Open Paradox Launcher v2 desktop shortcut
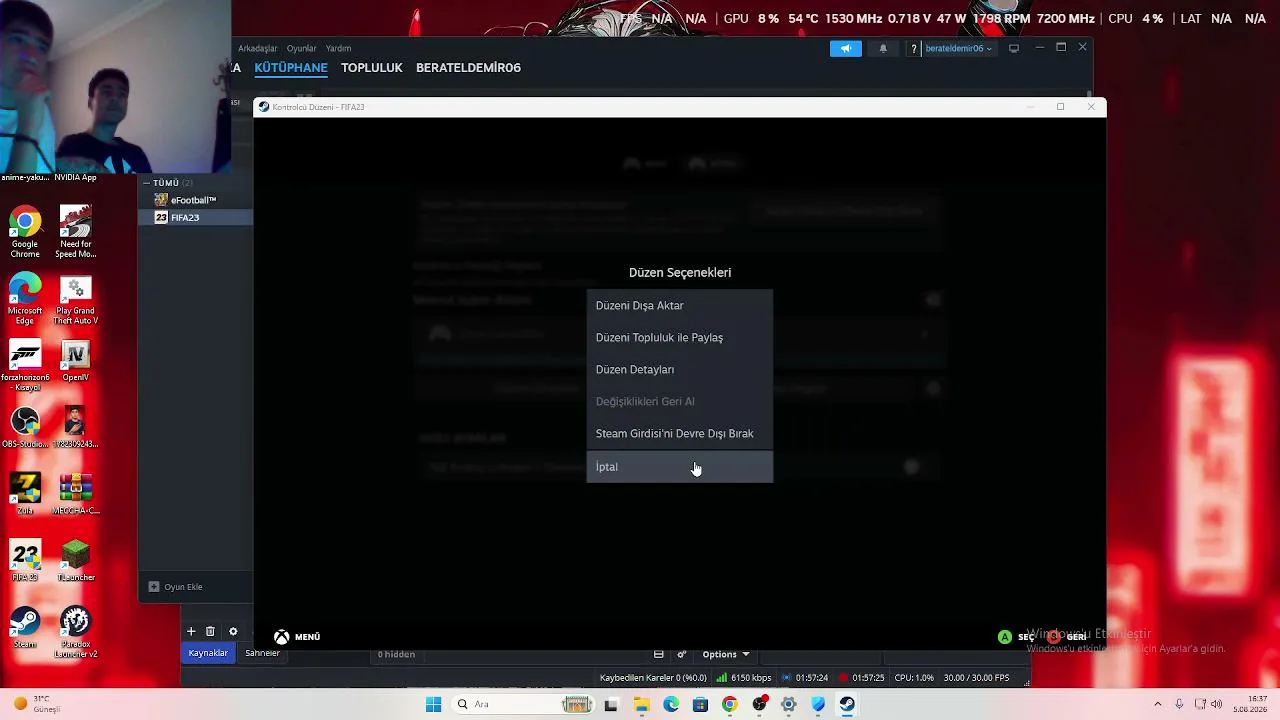The image size is (1280, 720). (x=75, y=633)
